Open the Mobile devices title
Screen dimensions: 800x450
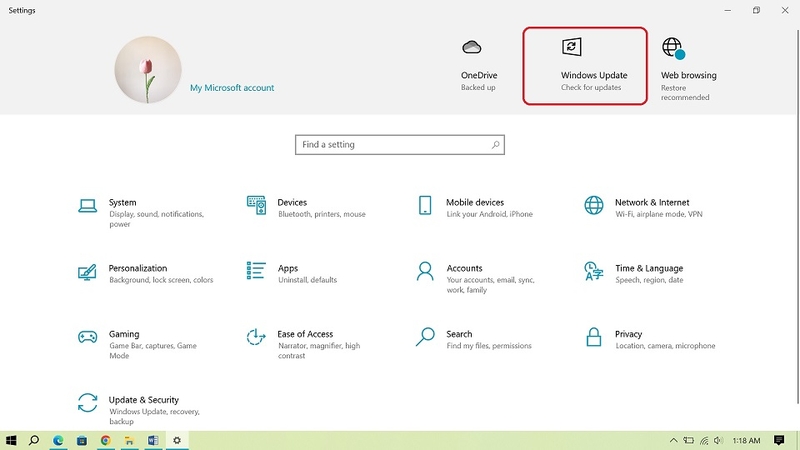[x=475, y=203]
